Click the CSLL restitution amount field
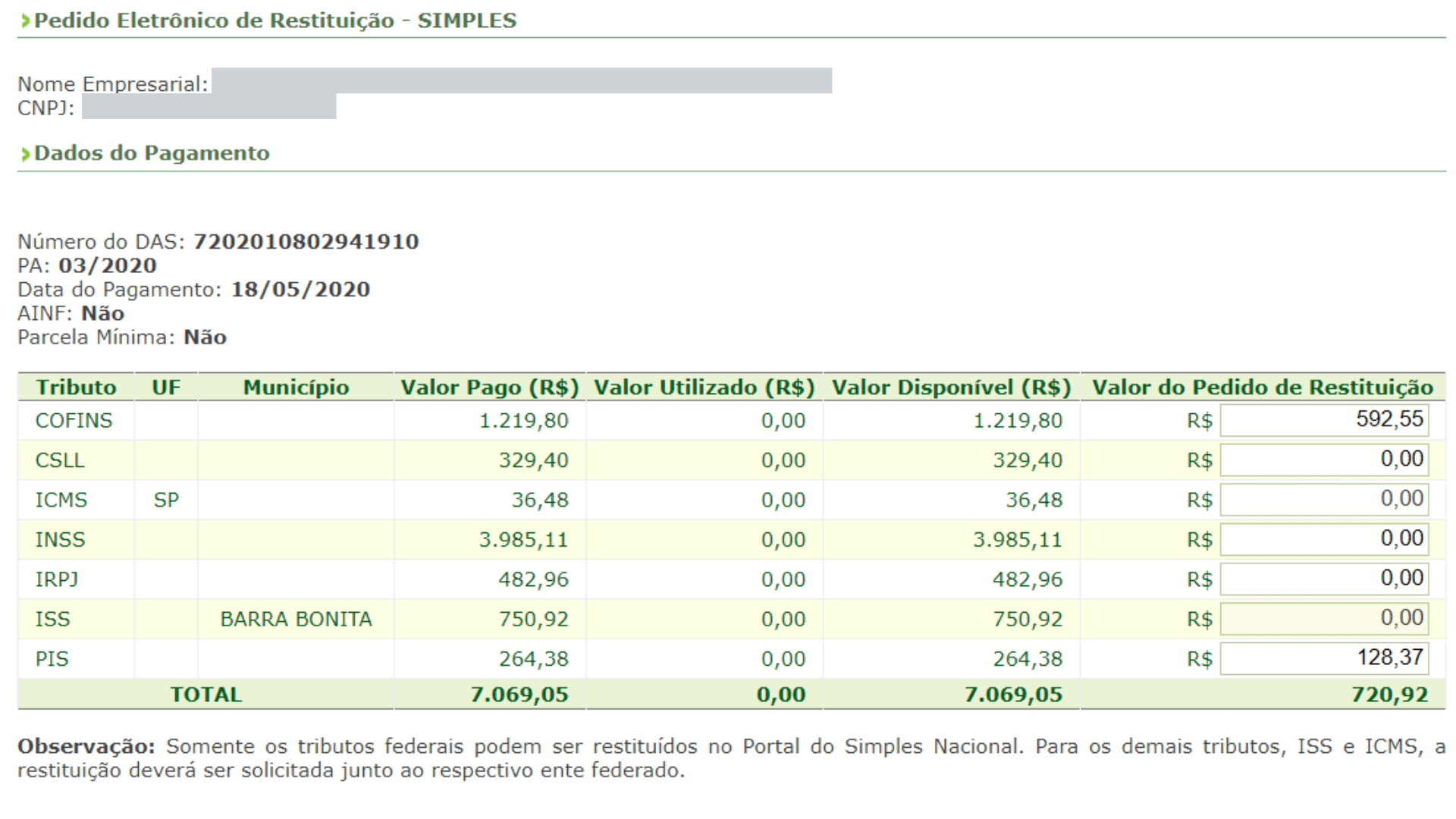The image size is (1456, 819). [1323, 459]
